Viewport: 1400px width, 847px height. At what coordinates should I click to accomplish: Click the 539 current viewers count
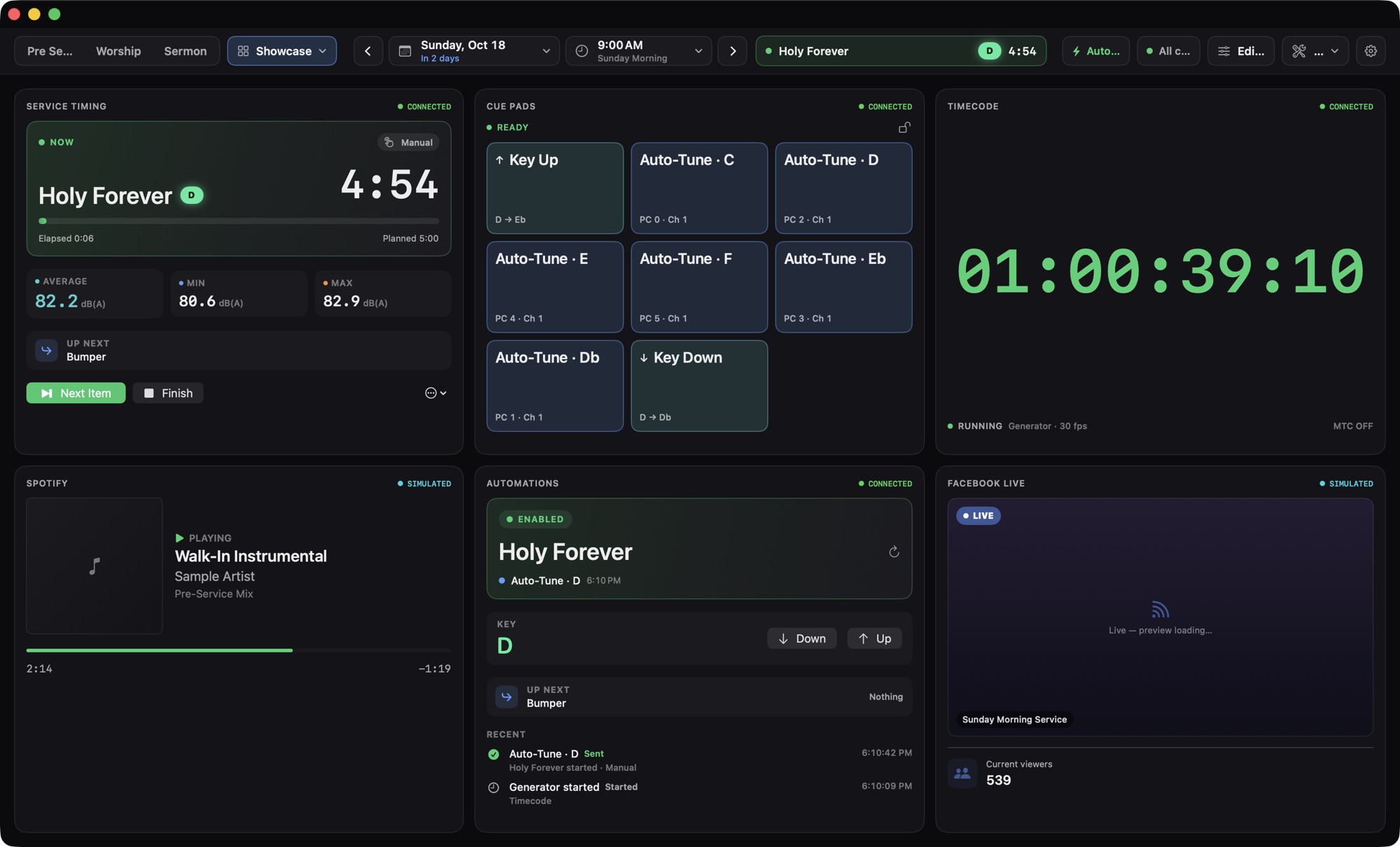coord(998,780)
